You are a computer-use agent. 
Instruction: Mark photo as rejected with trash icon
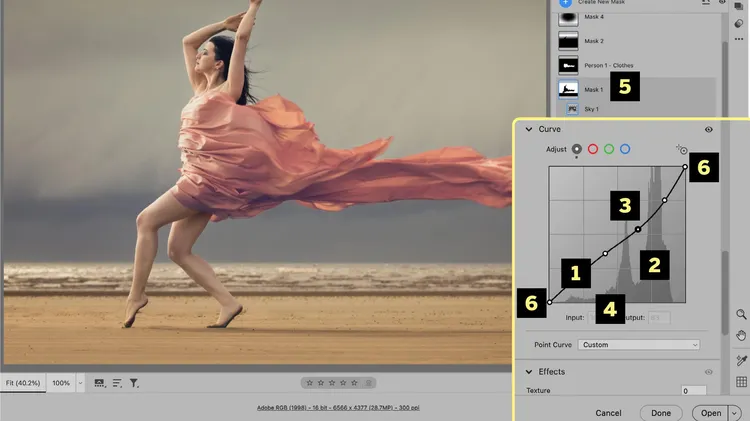[368, 383]
